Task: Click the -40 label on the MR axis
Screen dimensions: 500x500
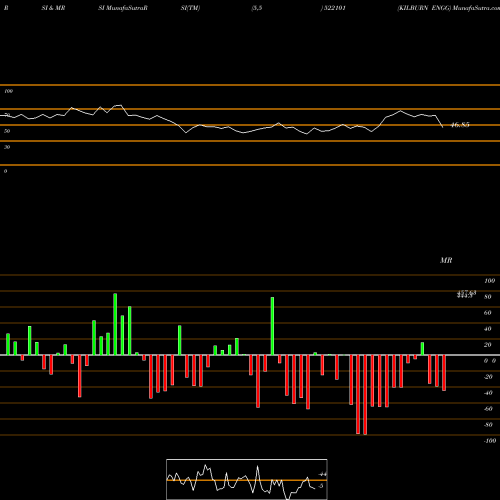Action: (488, 393)
